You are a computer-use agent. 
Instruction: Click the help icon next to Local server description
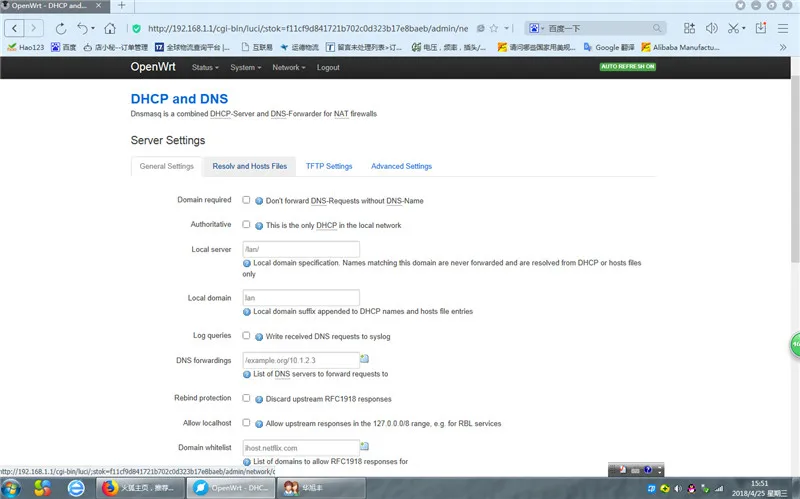247,263
